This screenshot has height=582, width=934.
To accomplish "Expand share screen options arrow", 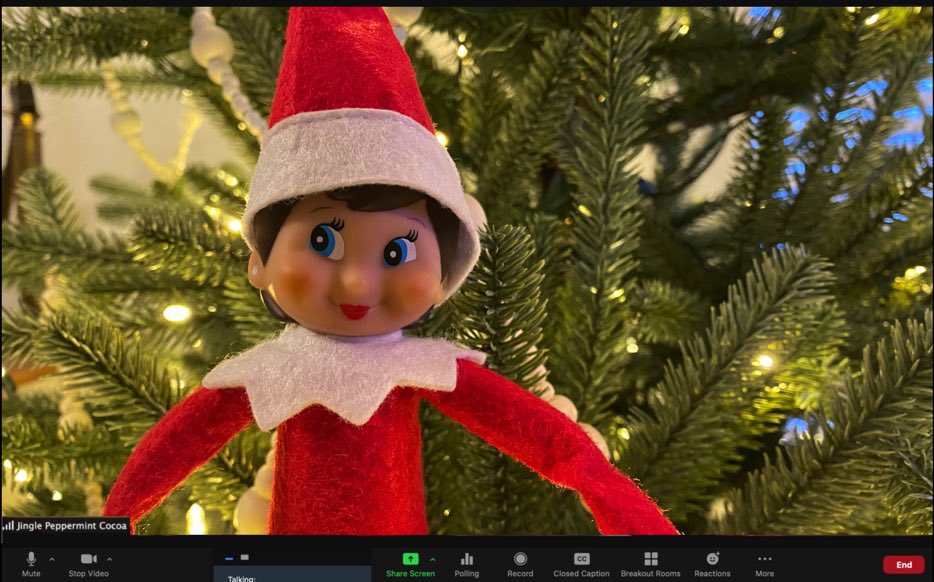I will point(432,559).
